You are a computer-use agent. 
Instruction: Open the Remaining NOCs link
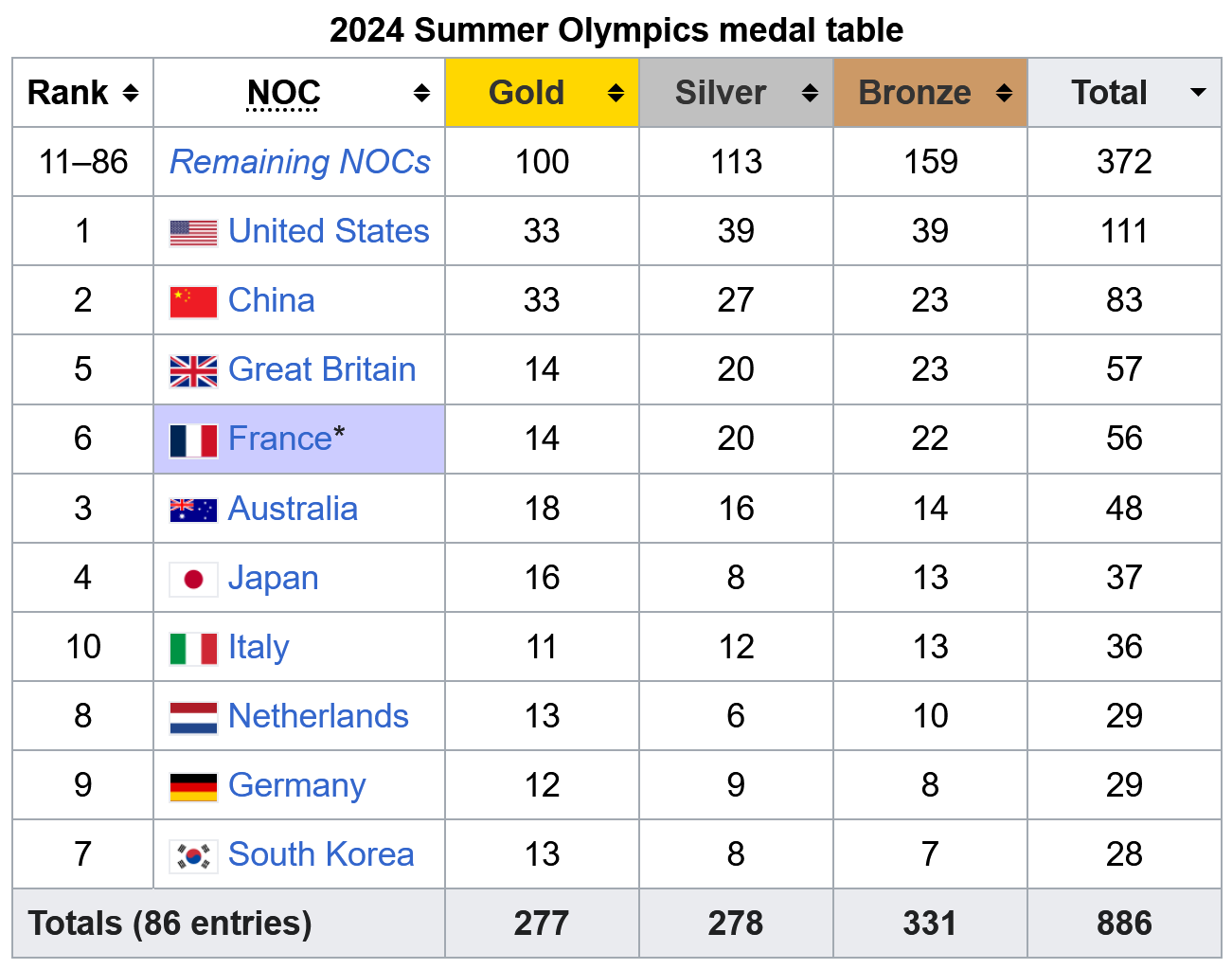(300, 162)
